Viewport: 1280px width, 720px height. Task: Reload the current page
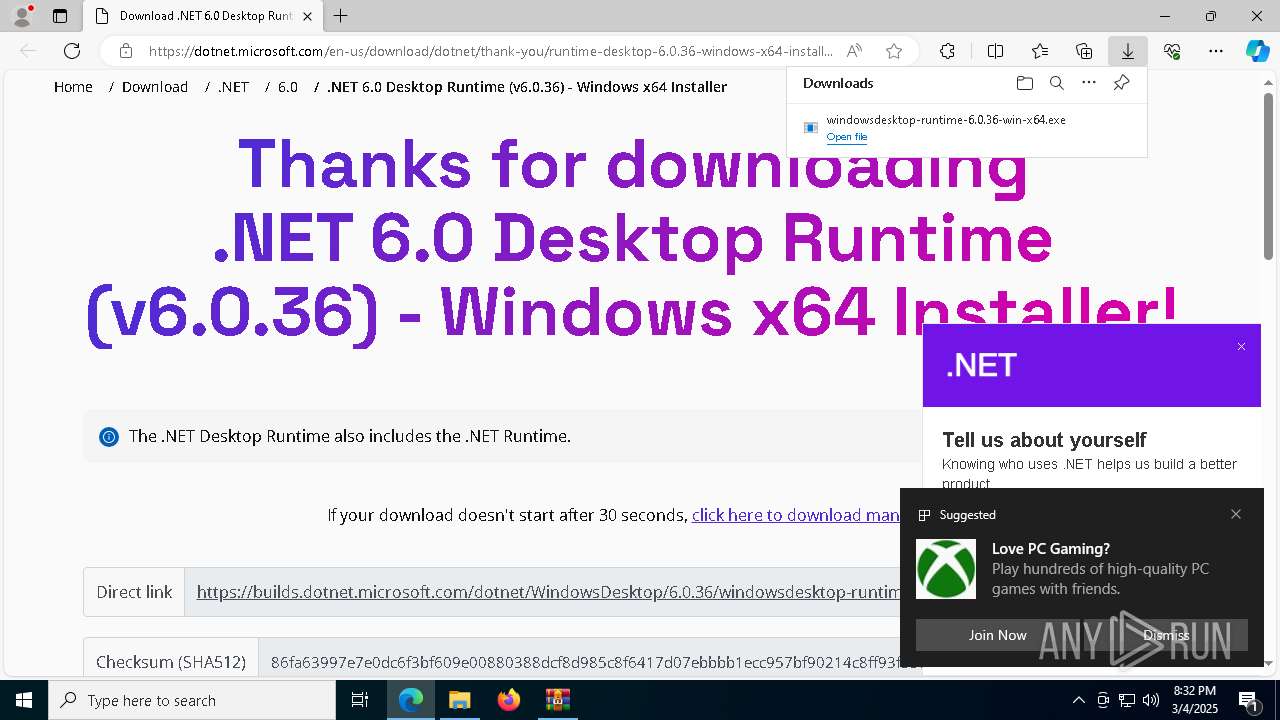(x=72, y=51)
